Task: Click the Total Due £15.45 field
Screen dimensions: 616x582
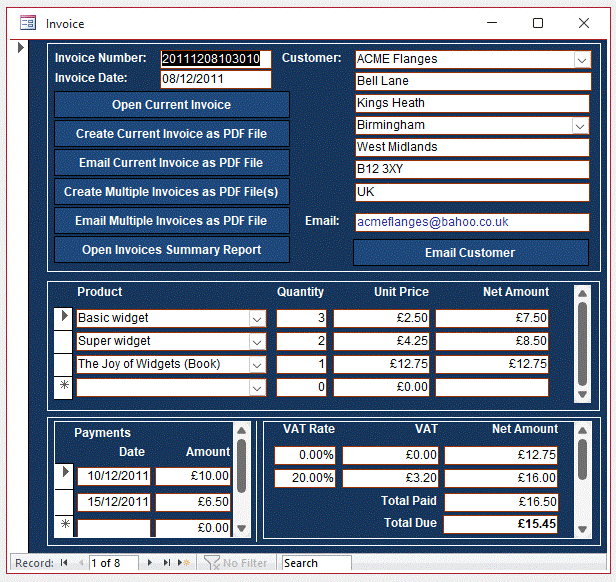Action: pyautogui.click(x=501, y=524)
